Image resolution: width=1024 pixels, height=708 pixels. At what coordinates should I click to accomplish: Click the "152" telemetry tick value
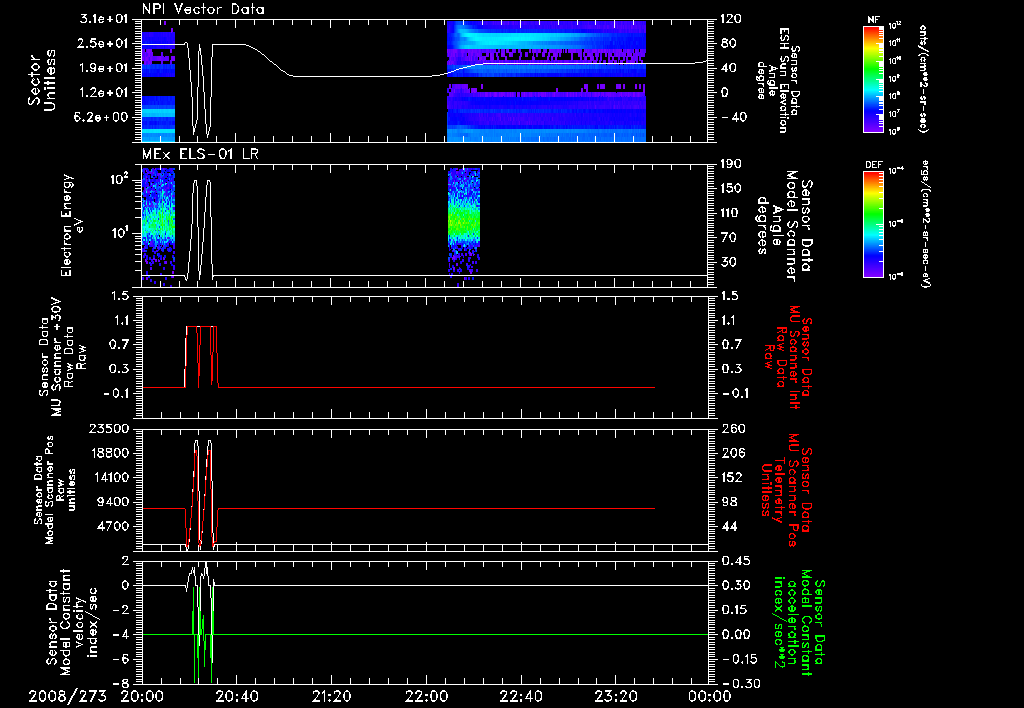(733, 477)
